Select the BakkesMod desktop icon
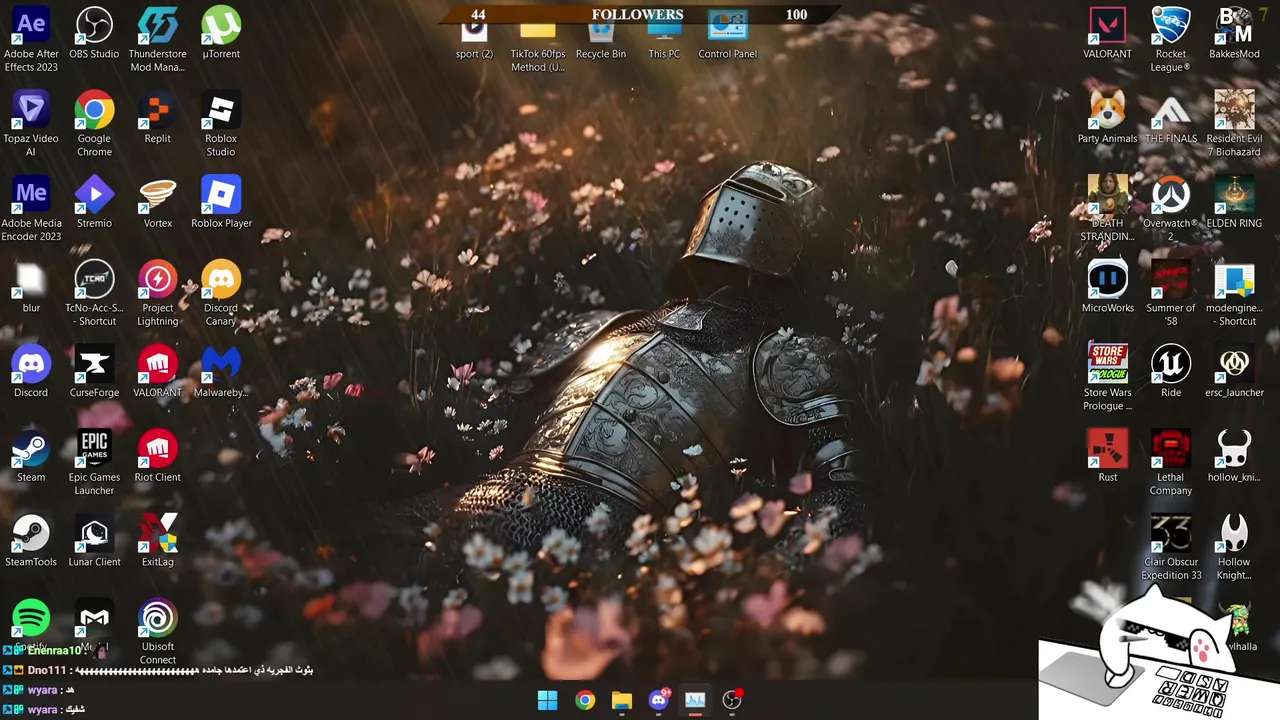1280x720 pixels. [x=1234, y=33]
